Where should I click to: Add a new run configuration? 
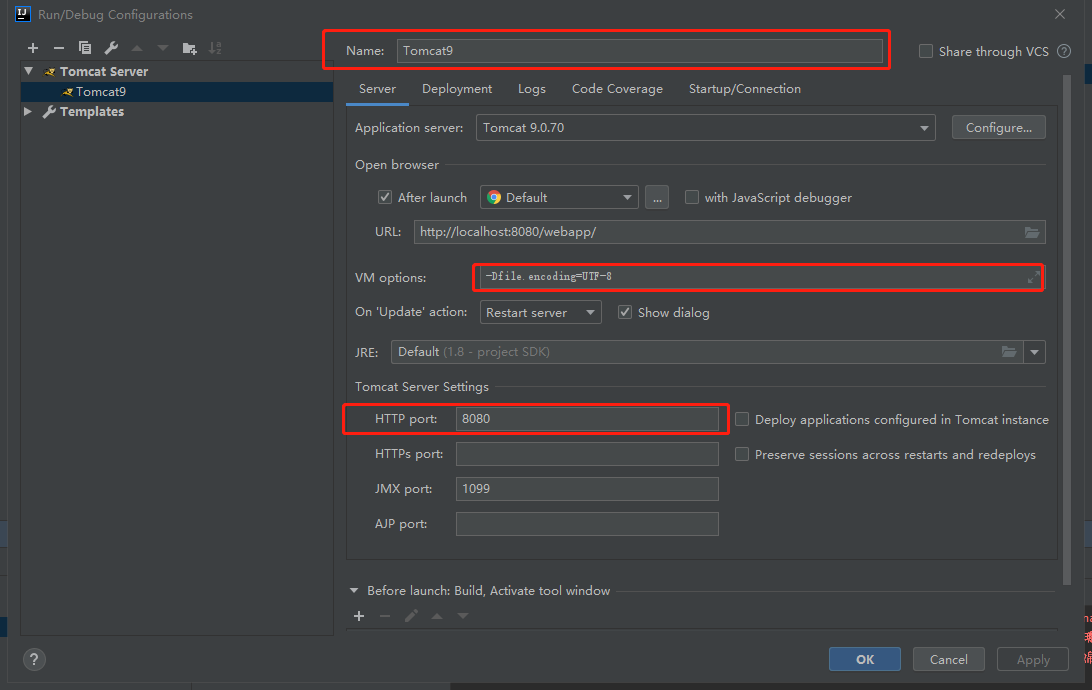(33, 48)
